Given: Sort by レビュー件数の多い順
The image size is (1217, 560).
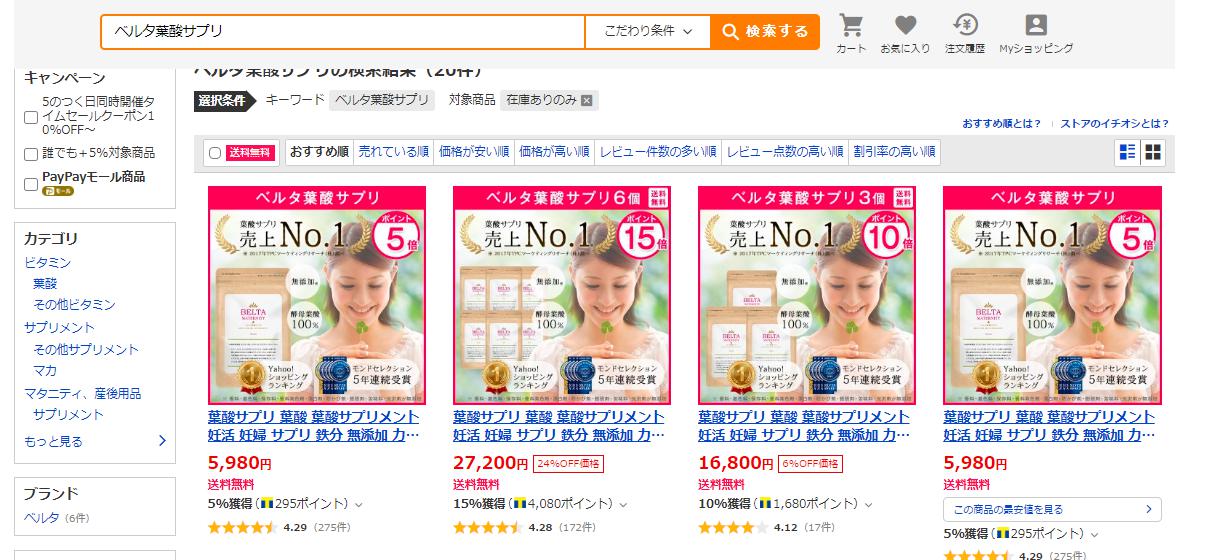Looking at the screenshot, I should pos(658,152).
